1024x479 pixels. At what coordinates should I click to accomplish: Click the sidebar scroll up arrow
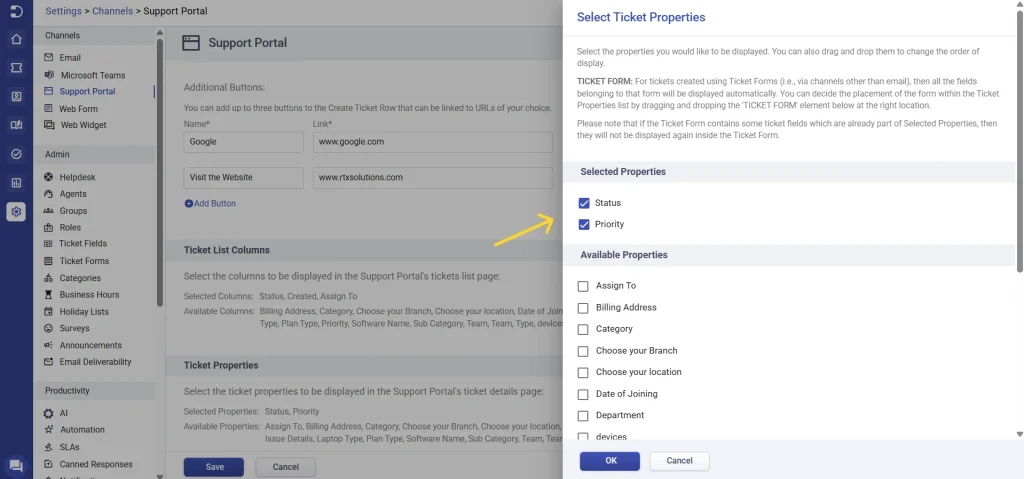click(160, 33)
